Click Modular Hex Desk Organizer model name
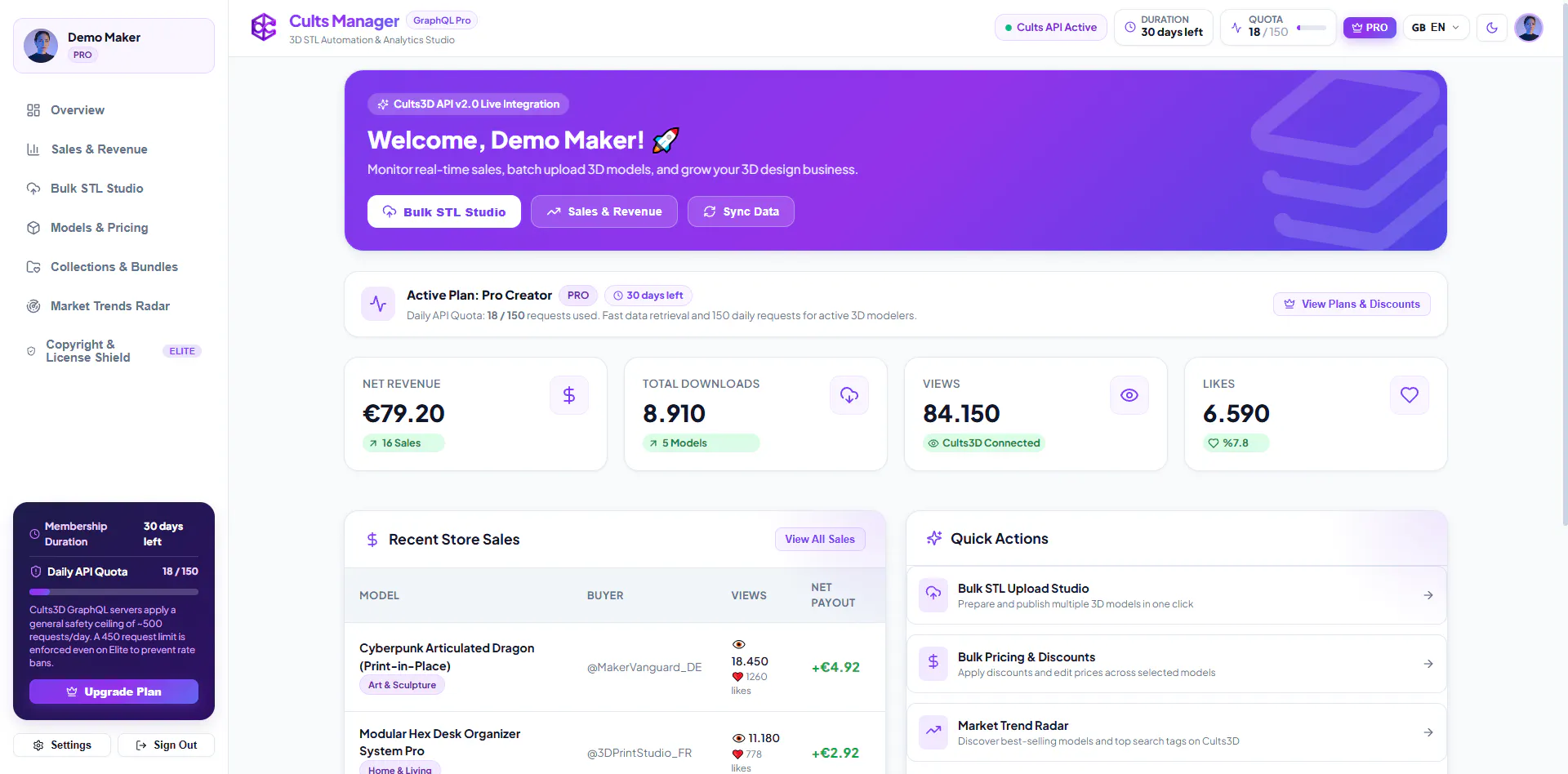1568x774 pixels. 440,743
